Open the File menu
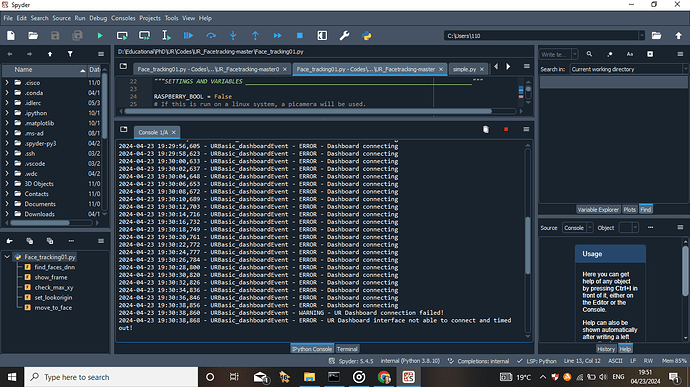The width and height of the screenshot is (690, 387). pos(8,18)
